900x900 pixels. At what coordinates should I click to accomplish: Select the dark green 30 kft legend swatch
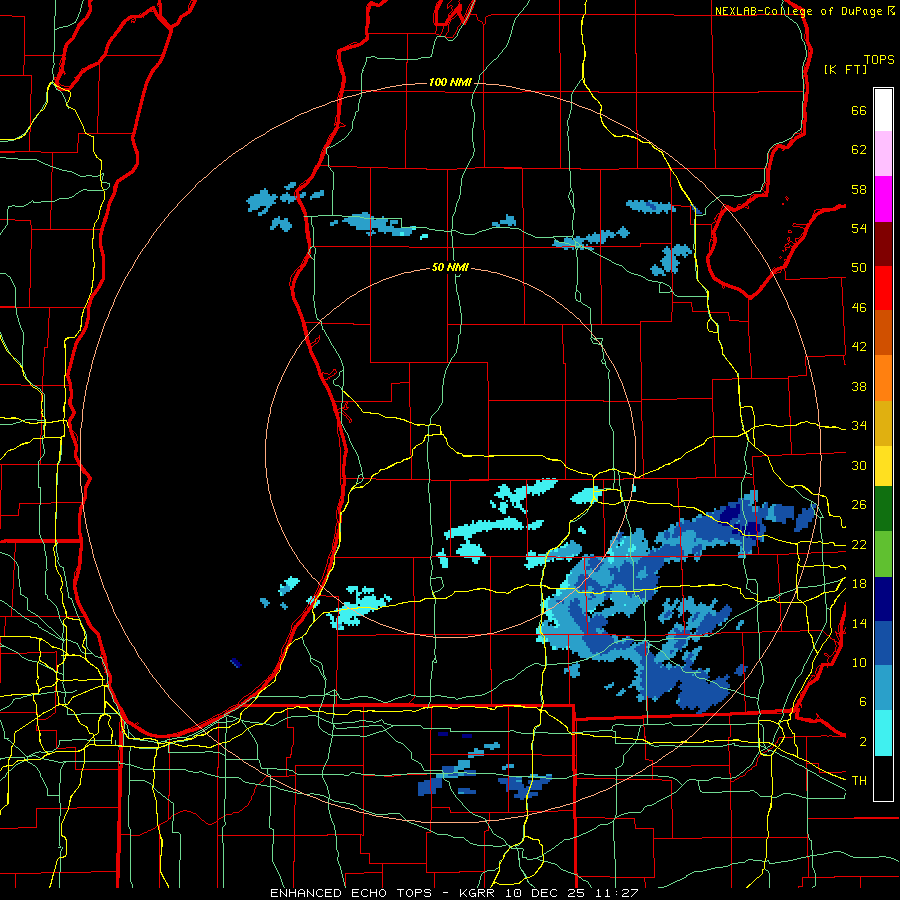coord(883,509)
